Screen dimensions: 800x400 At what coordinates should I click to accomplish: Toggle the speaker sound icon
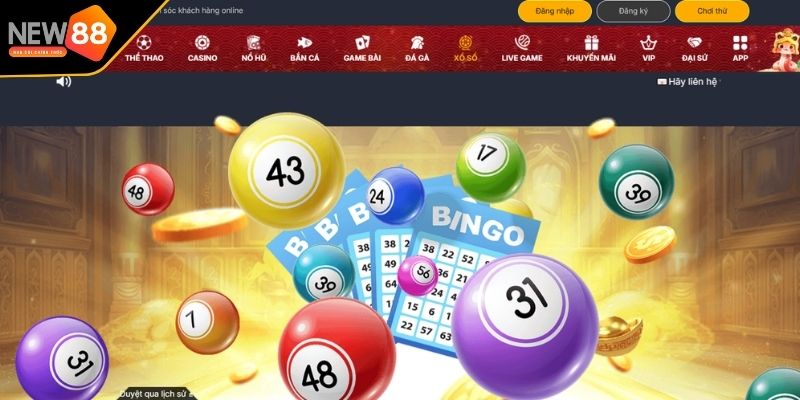(64, 82)
